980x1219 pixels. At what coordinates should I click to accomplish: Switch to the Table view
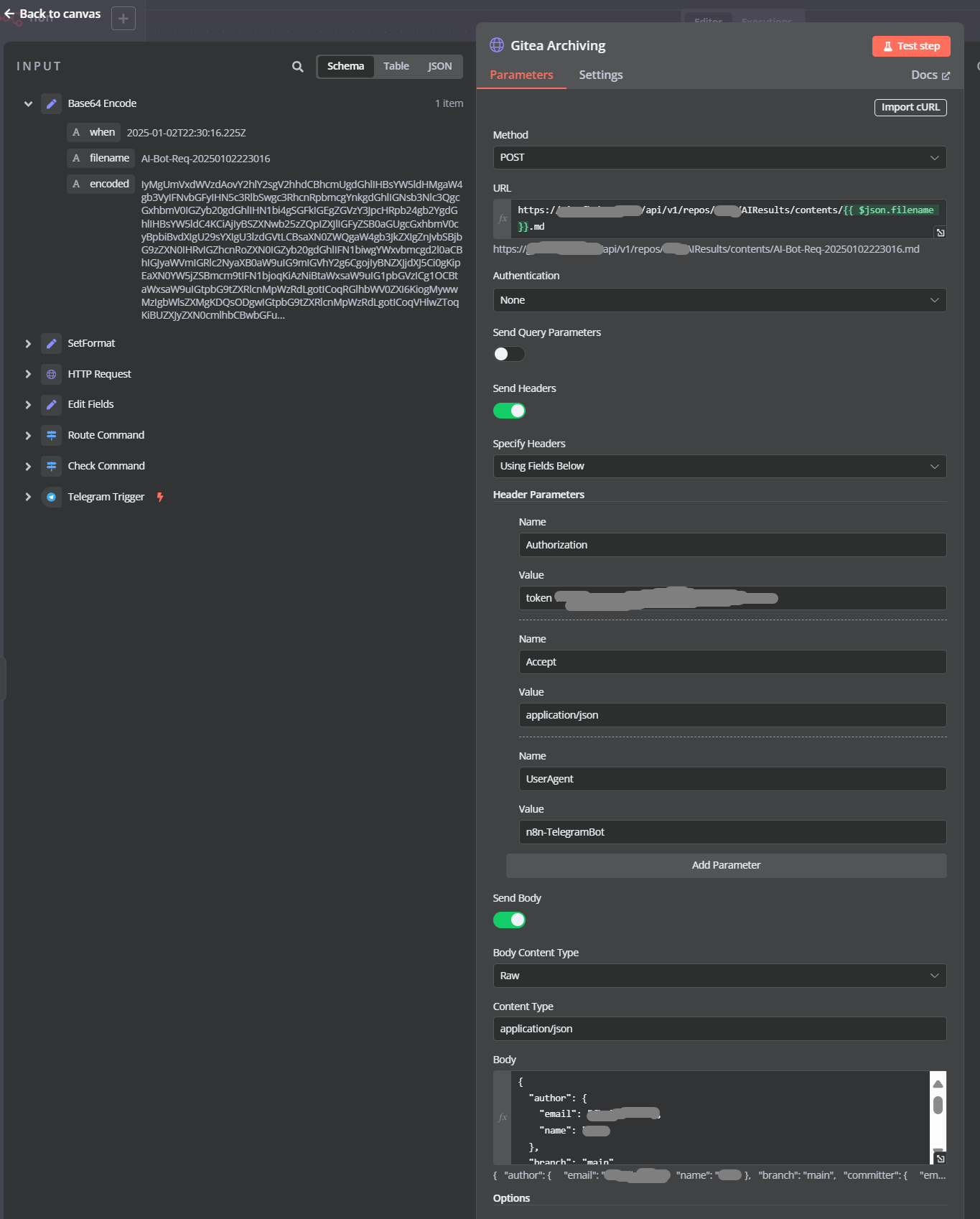click(x=396, y=66)
